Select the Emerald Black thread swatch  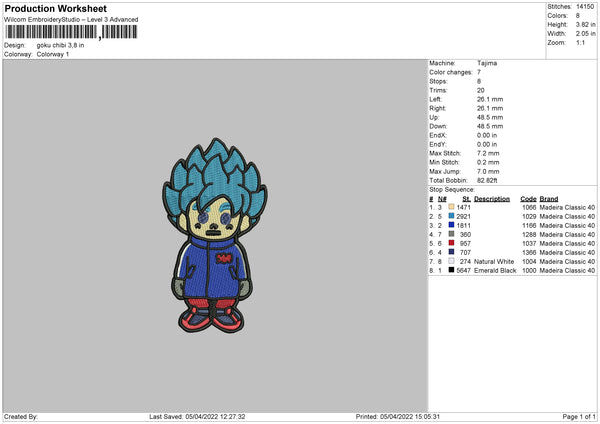point(451,270)
